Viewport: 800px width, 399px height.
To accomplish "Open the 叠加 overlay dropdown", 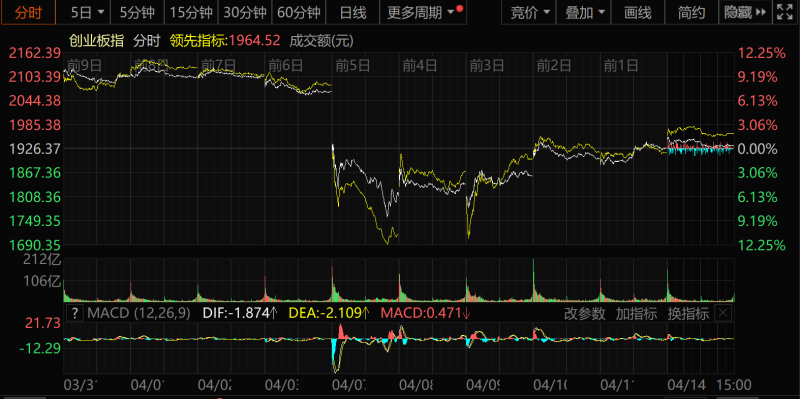I will (x=584, y=13).
